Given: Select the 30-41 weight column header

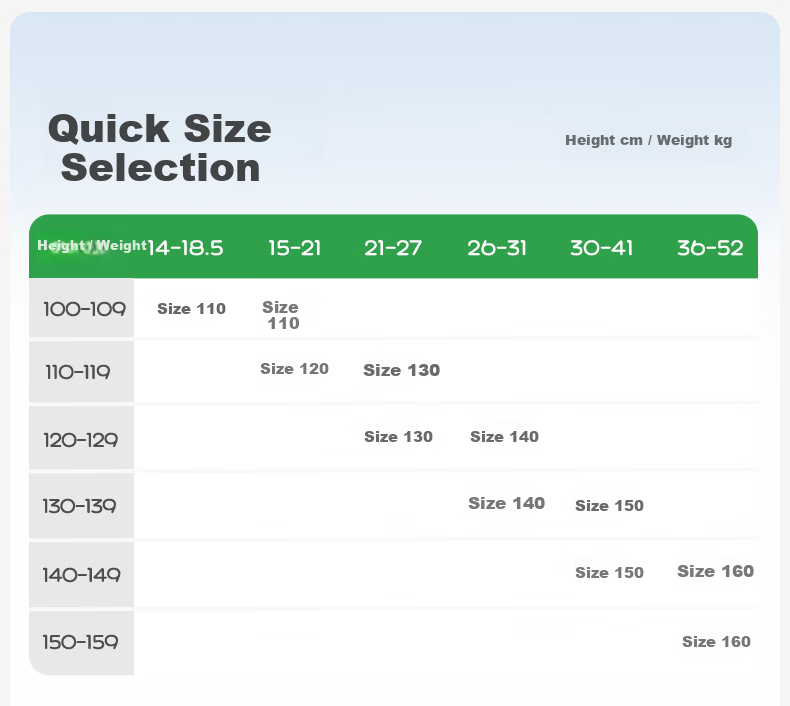Looking at the screenshot, I should pyautogui.click(x=601, y=248).
